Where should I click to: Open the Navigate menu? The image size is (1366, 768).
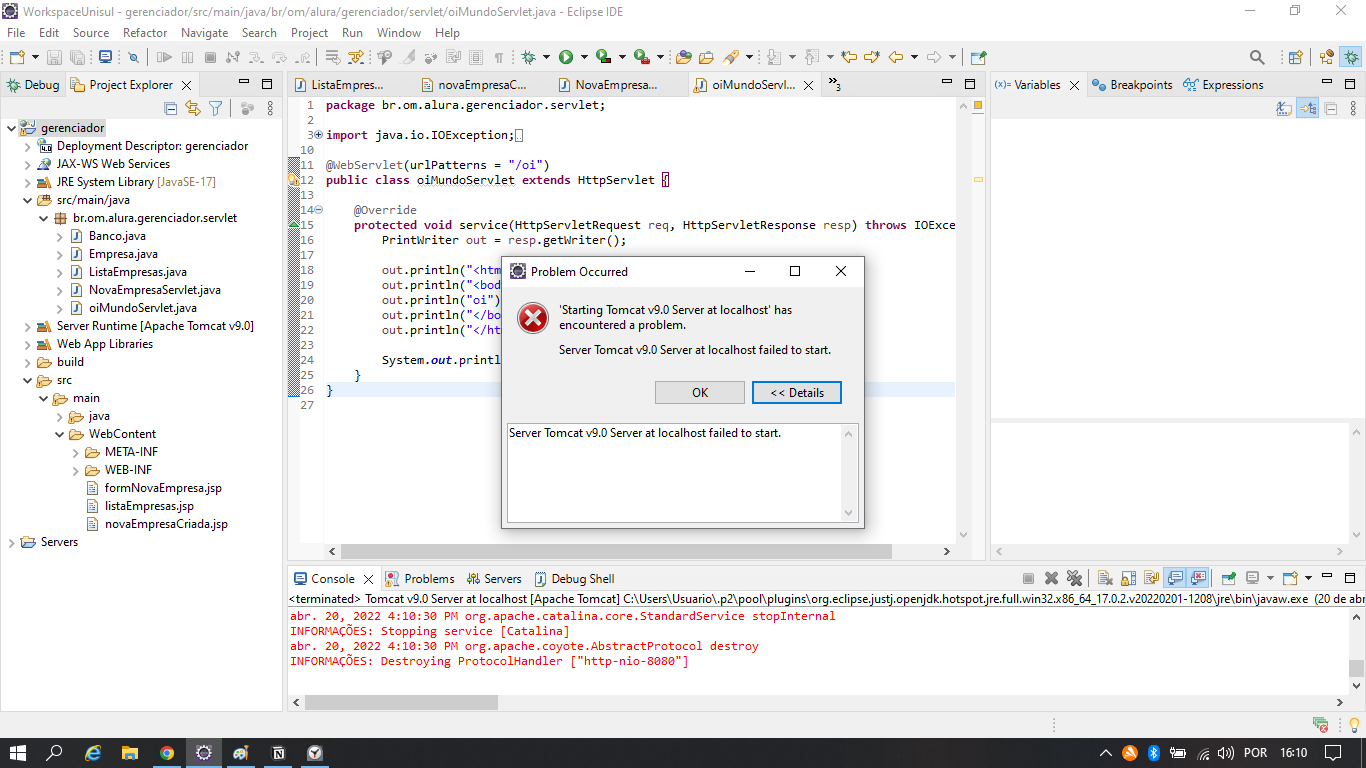tap(204, 32)
